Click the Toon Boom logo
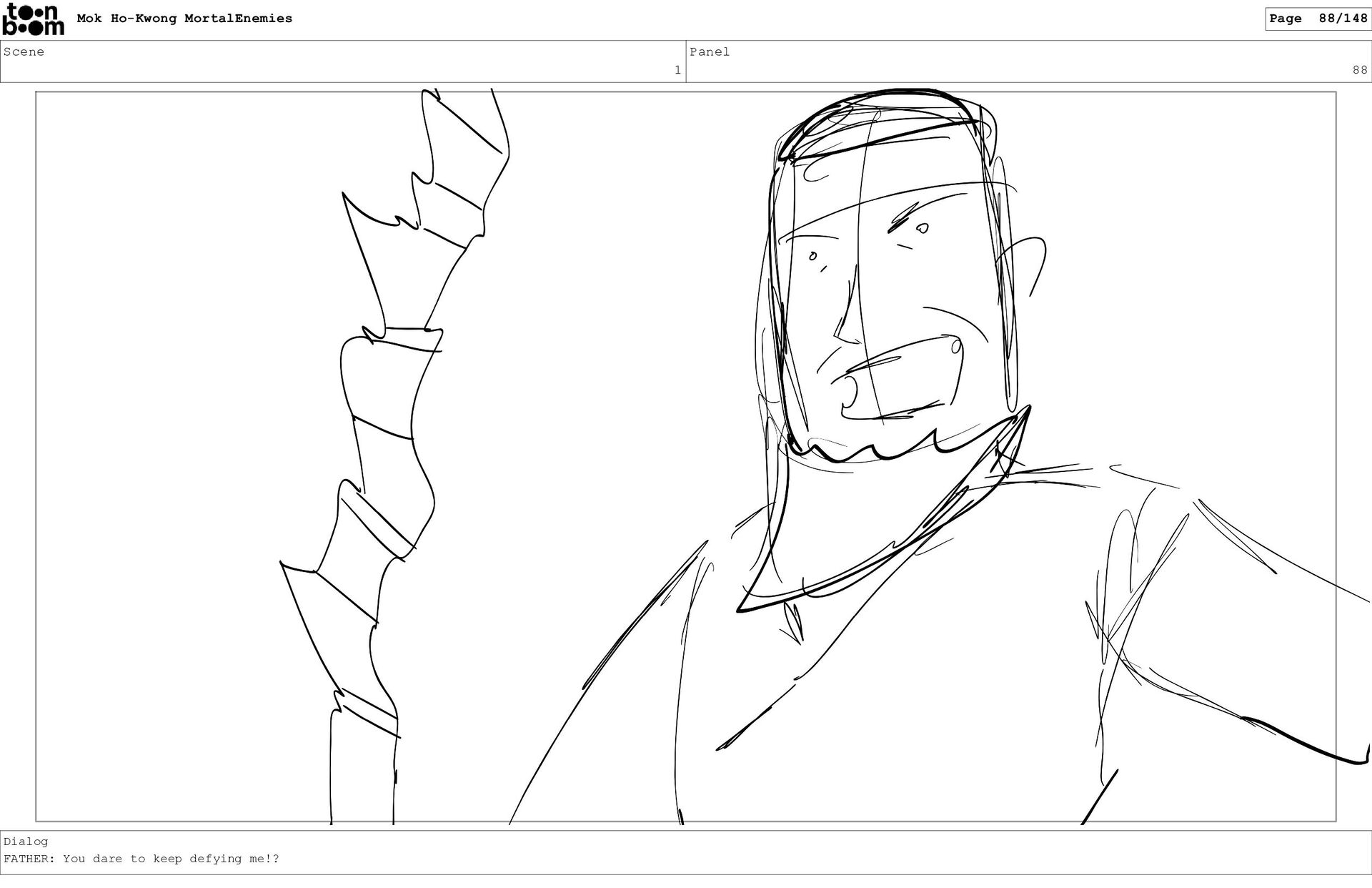This screenshot has height=888, width=1372. click(33, 19)
